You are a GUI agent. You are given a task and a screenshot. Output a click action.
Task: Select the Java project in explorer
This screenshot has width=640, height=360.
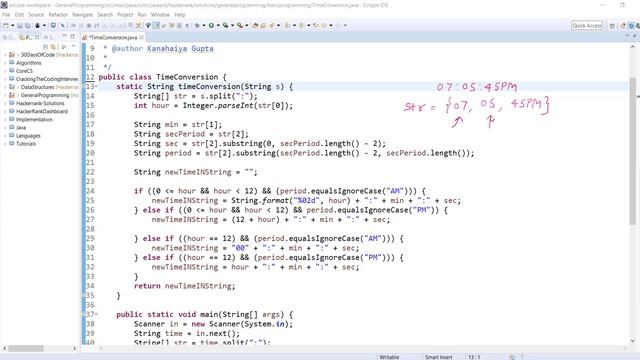pyautogui.click(x=21, y=127)
